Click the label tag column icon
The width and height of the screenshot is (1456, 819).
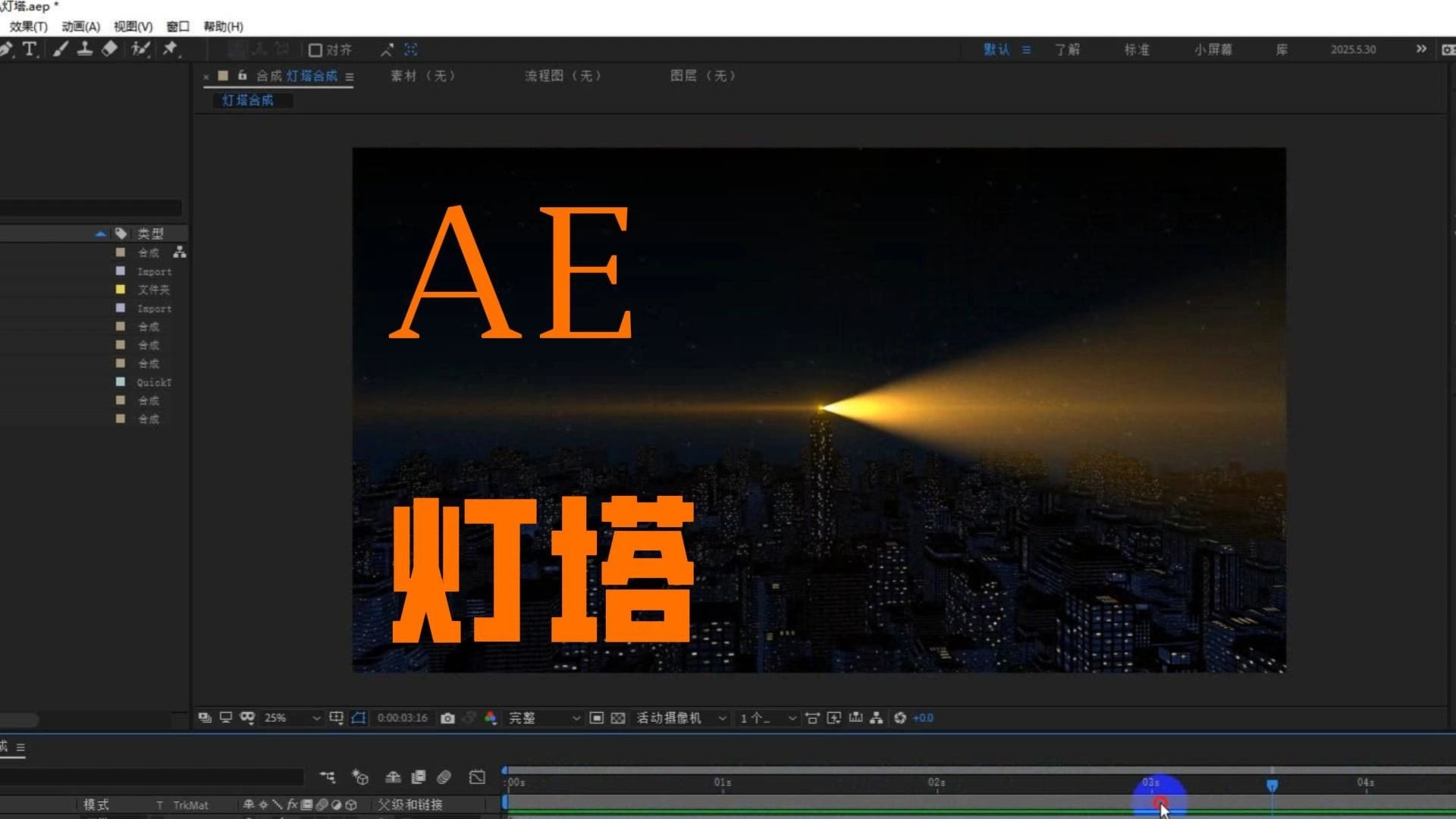121,234
